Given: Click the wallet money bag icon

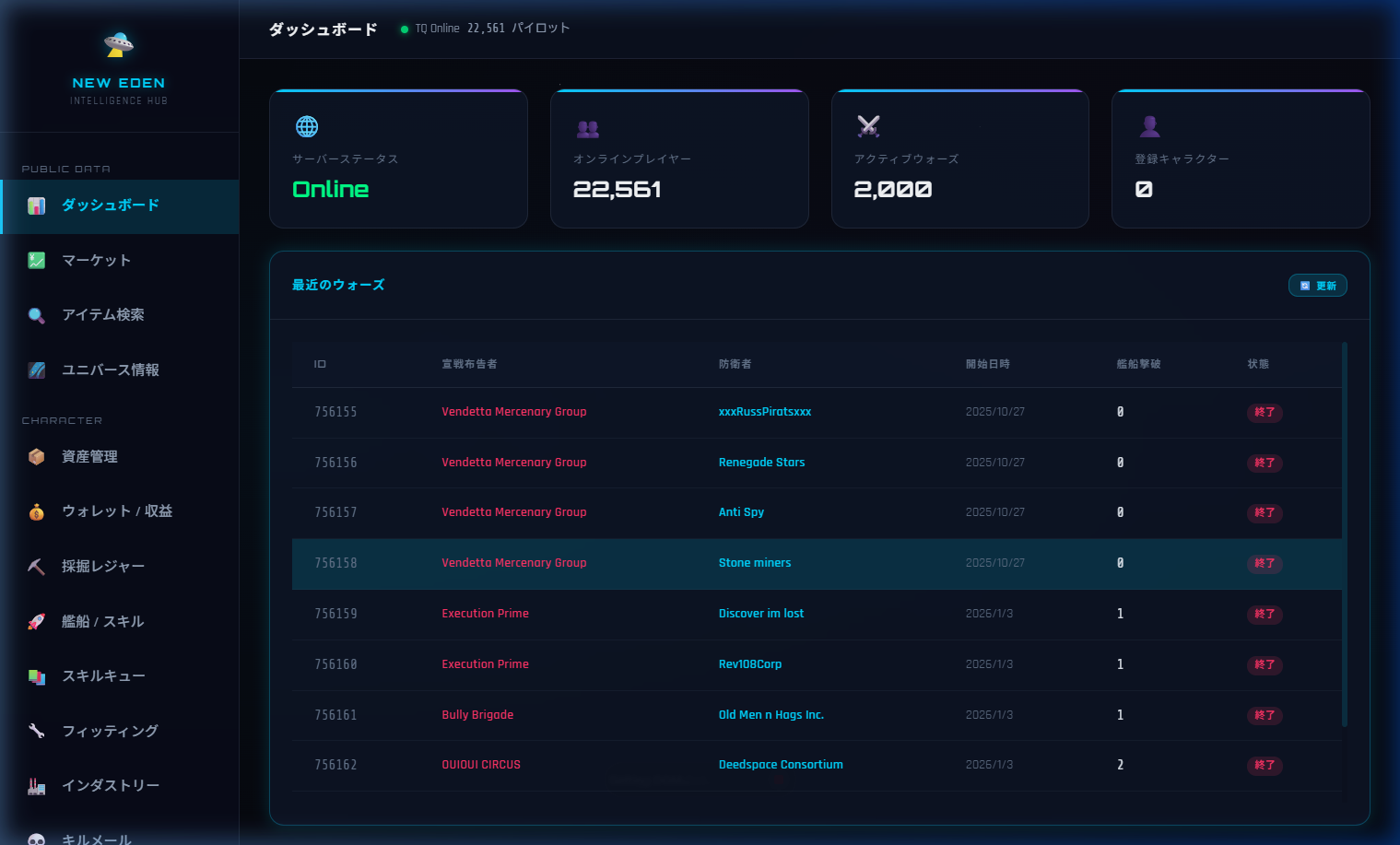Looking at the screenshot, I should tap(37, 511).
